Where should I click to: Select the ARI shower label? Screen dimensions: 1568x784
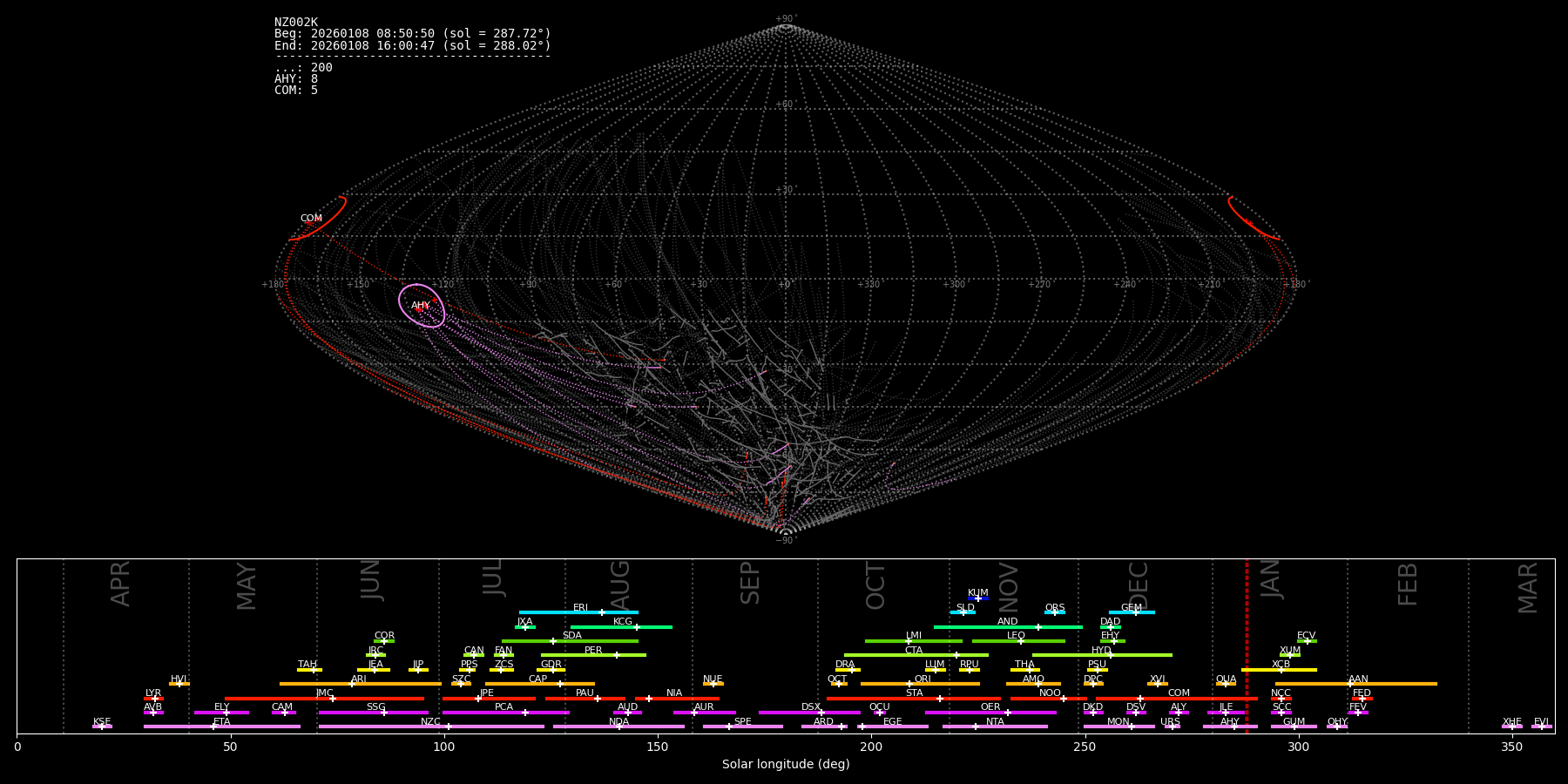[x=359, y=679]
